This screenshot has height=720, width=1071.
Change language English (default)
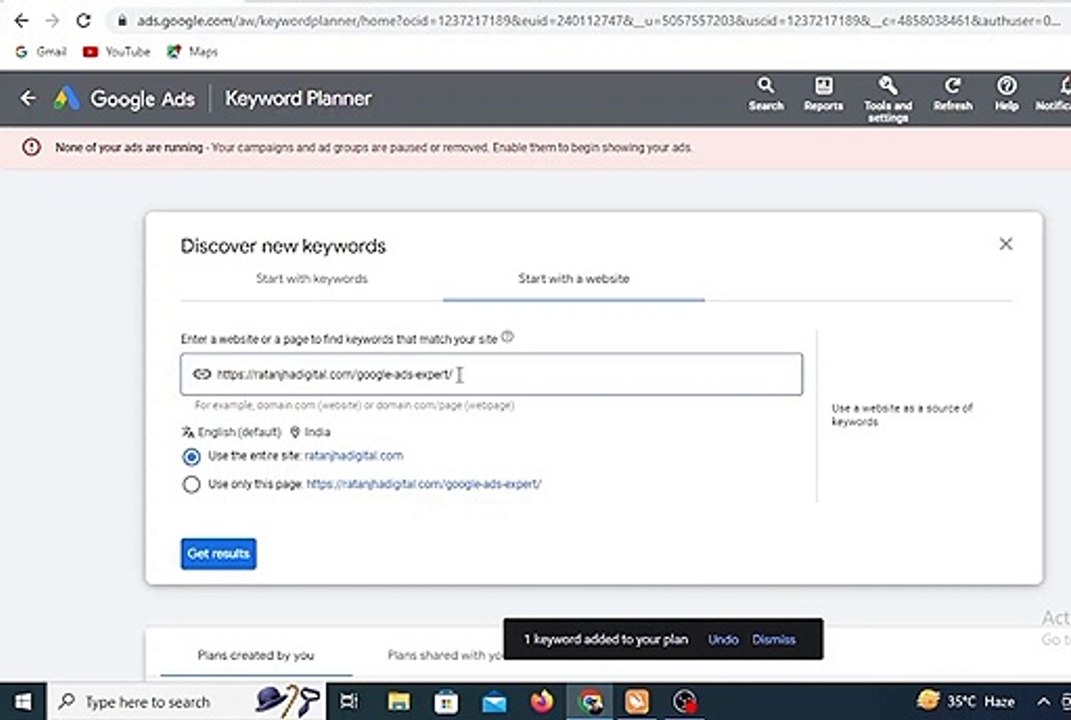pyautogui.click(x=232, y=432)
